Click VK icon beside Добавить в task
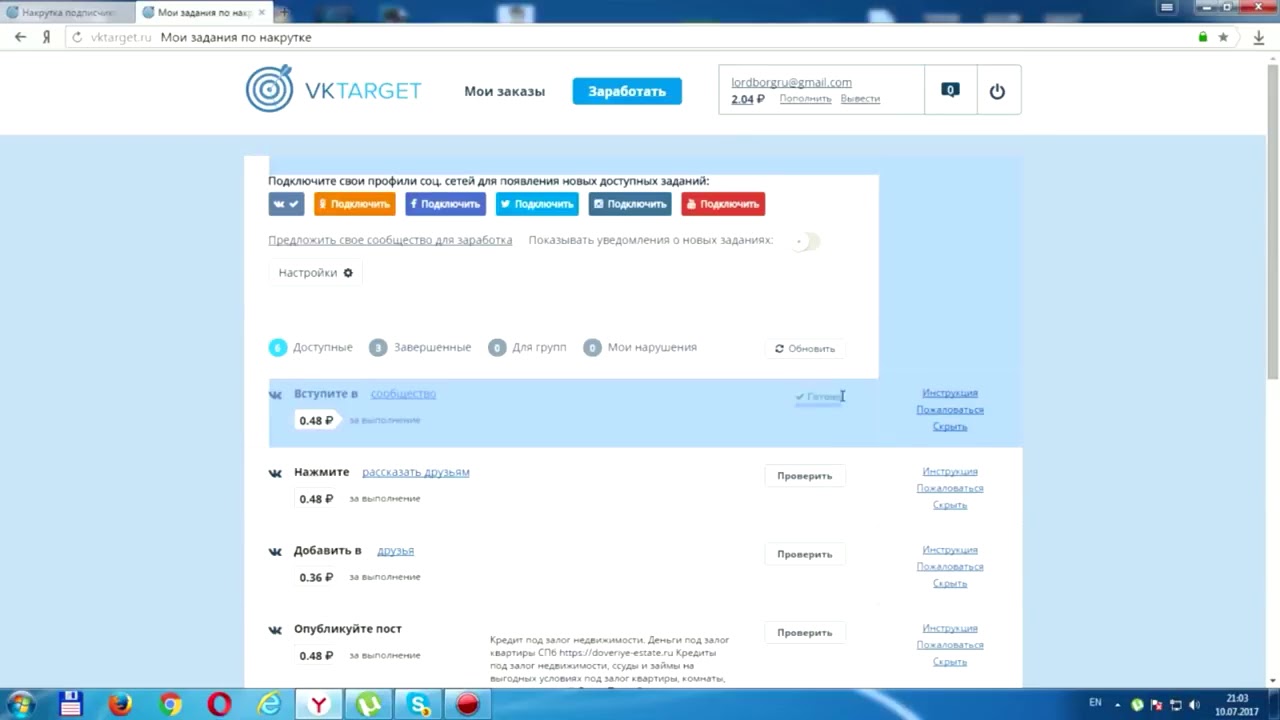 pos(275,552)
